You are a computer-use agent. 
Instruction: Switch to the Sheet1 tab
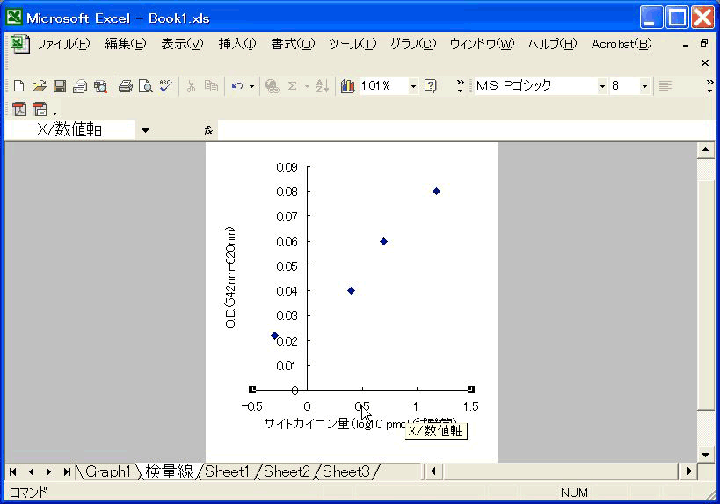227,472
